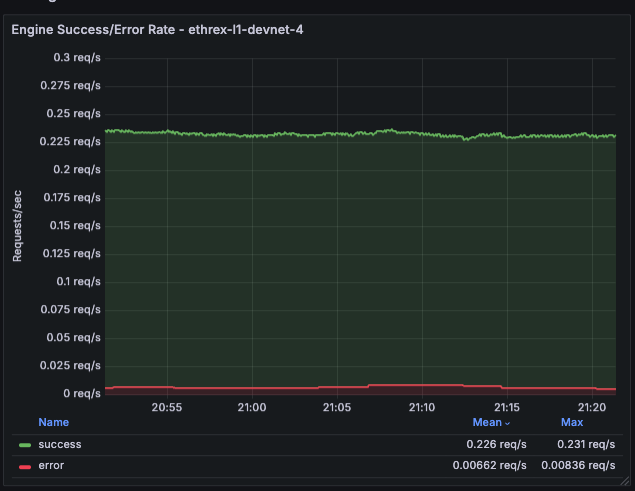The image size is (635, 491).
Task: Click the 21:15 time axis label
Action: pos(507,407)
